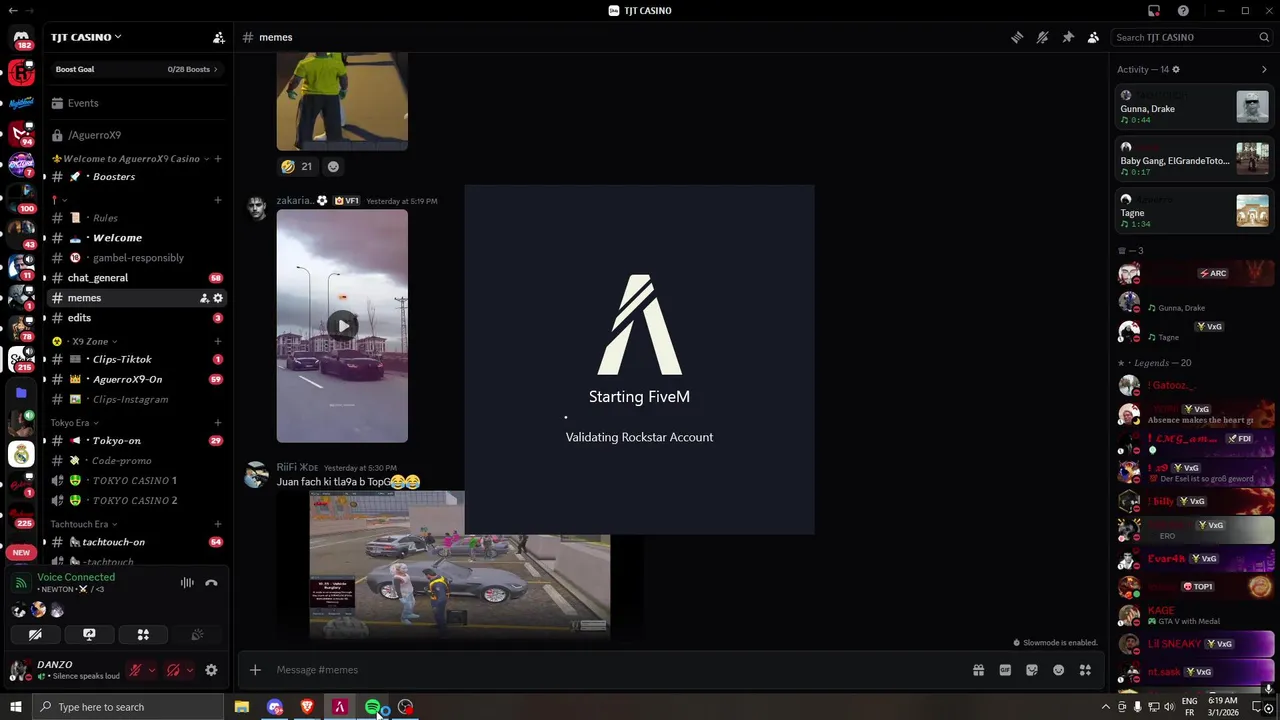Open the Rules channel
Image resolution: width=1280 pixels, height=720 pixels.
click(x=136, y=218)
